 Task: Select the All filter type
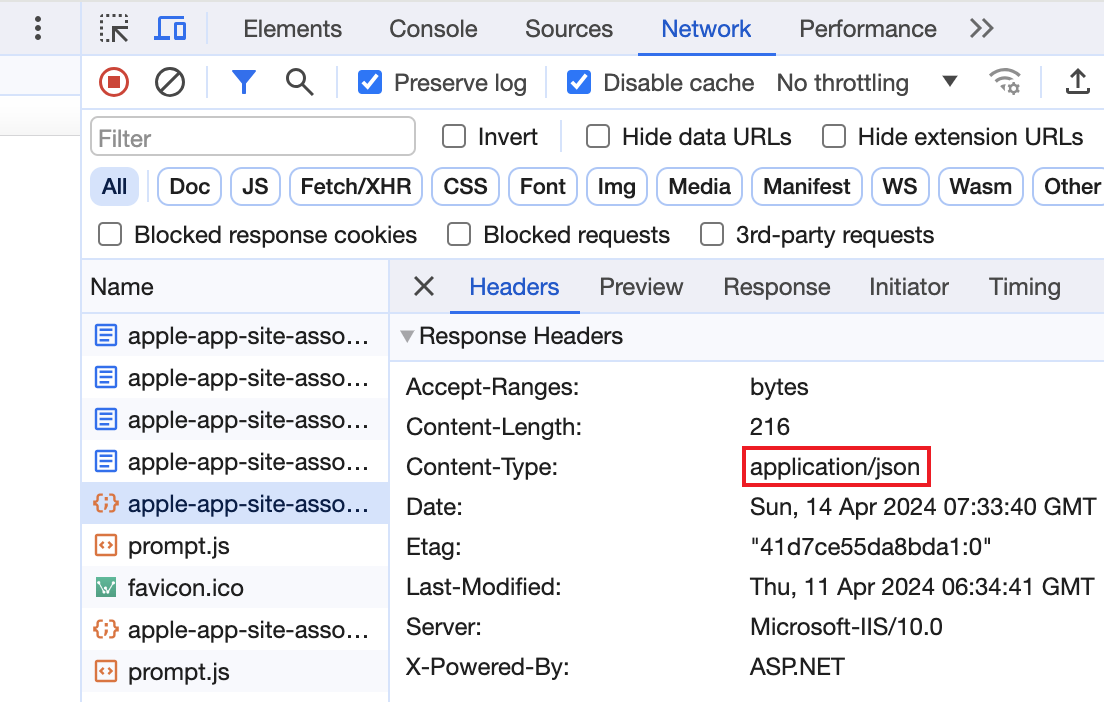coord(114,187)
